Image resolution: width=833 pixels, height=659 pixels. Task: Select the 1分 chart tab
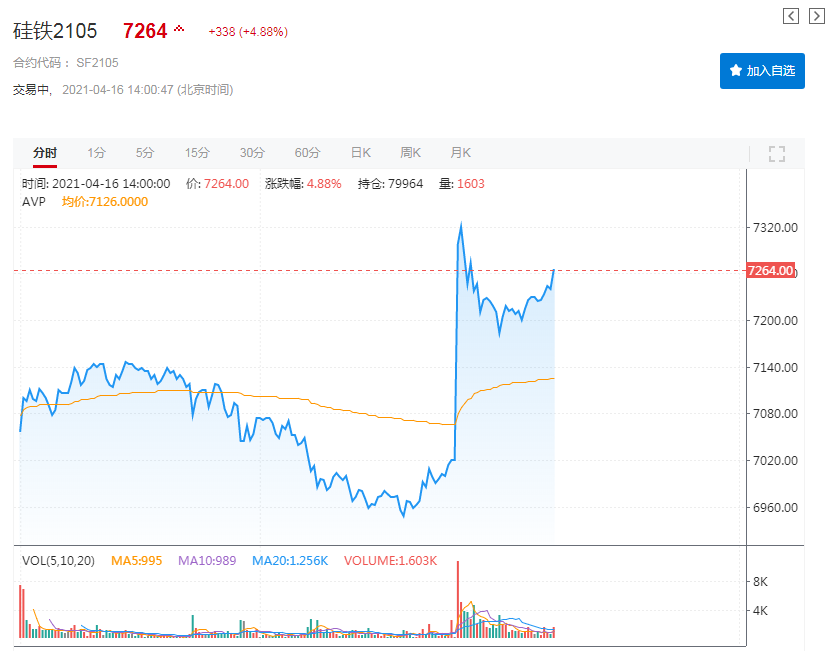(96, 153)
